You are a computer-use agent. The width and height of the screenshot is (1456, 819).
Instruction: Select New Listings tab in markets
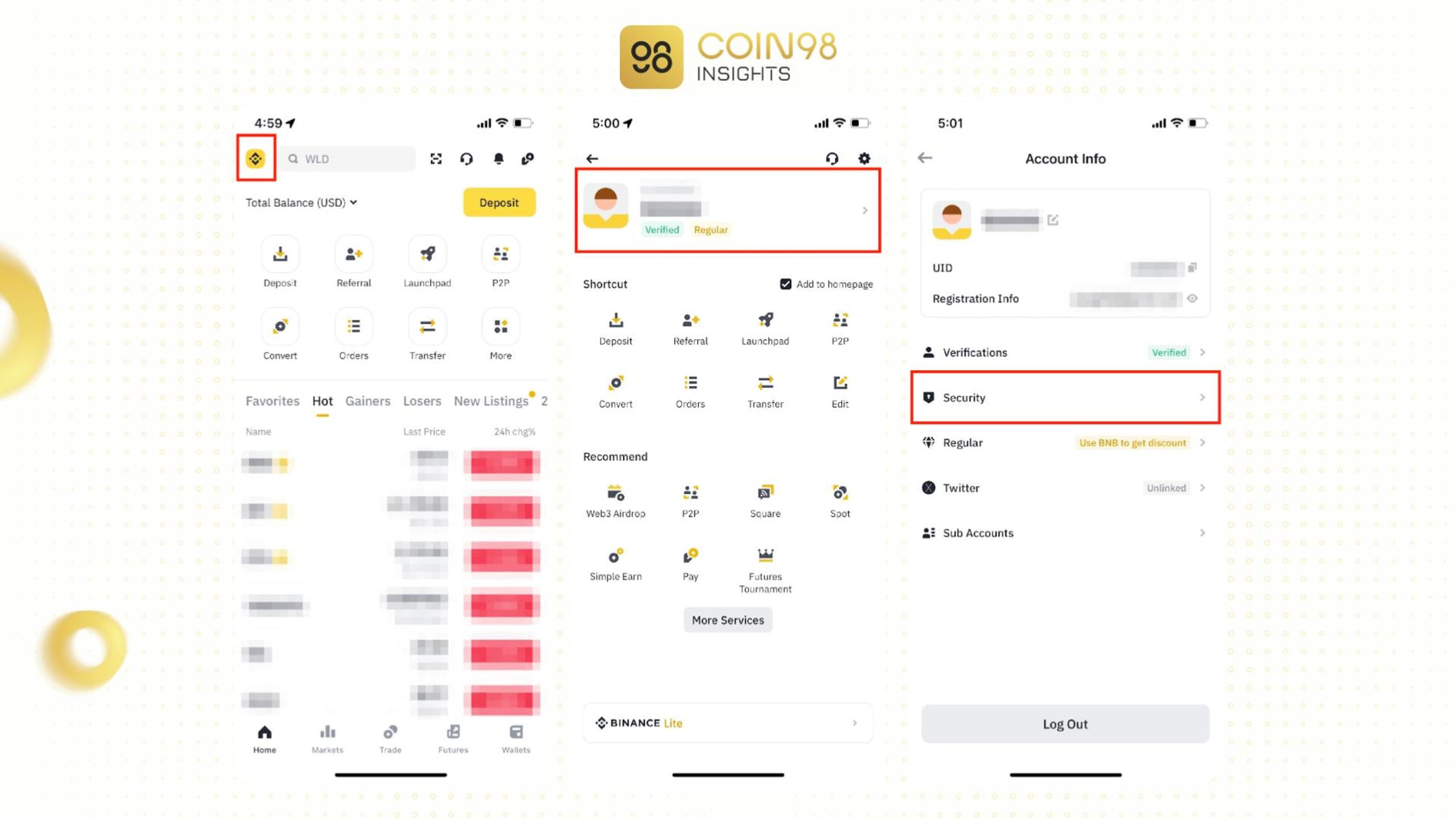tap(490, 400)
